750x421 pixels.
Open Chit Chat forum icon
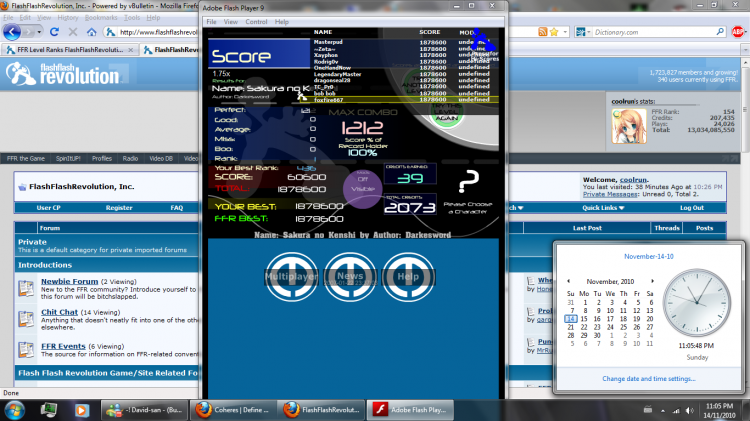coord(26,319)
